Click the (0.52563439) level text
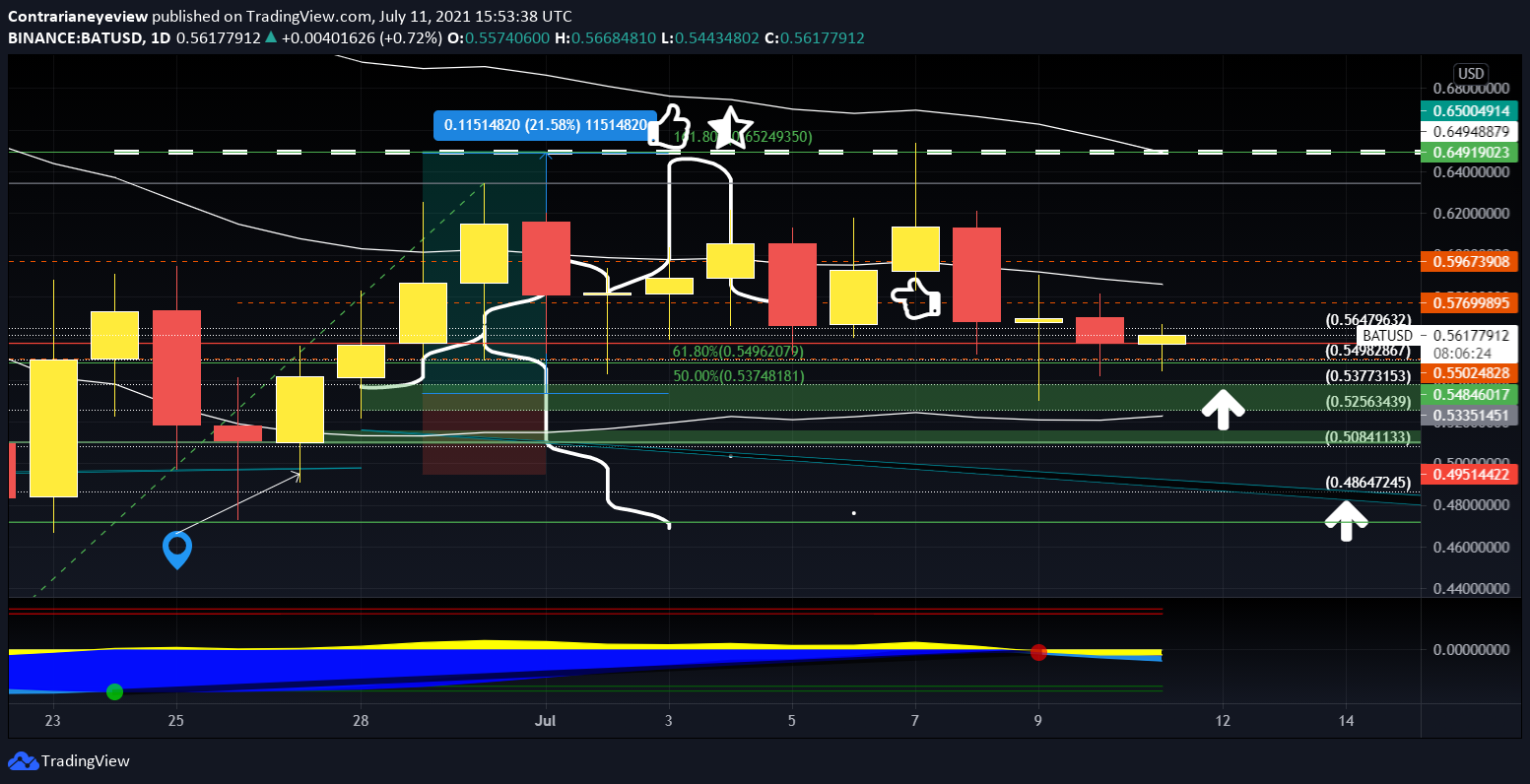 click(1369, 402)
